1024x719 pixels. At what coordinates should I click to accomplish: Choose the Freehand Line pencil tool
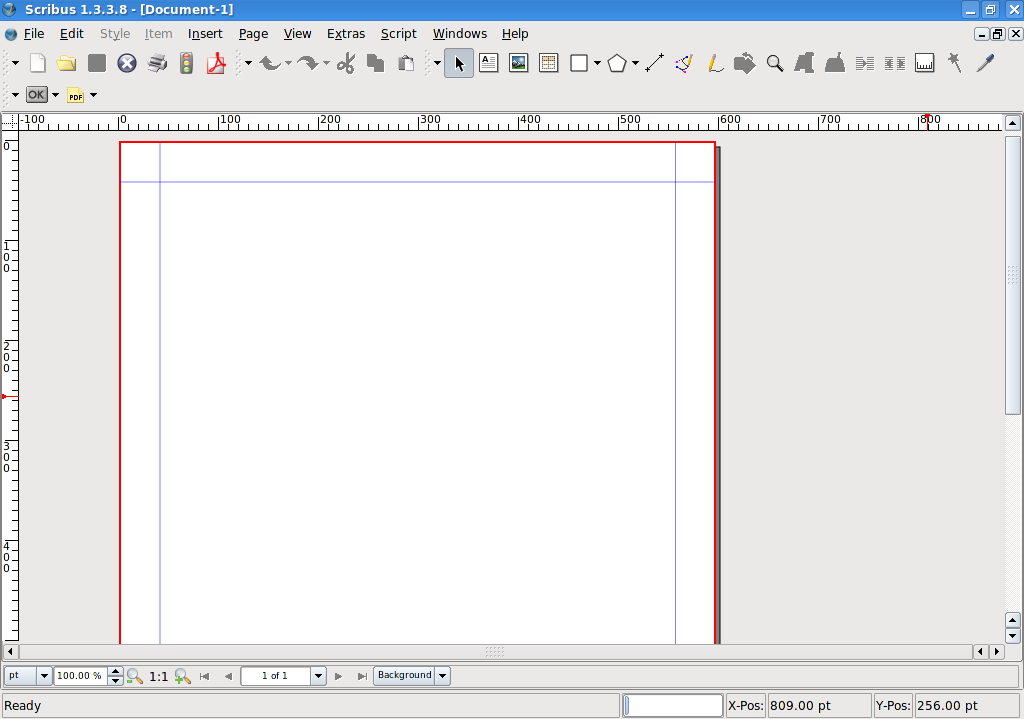pos(714,63)
